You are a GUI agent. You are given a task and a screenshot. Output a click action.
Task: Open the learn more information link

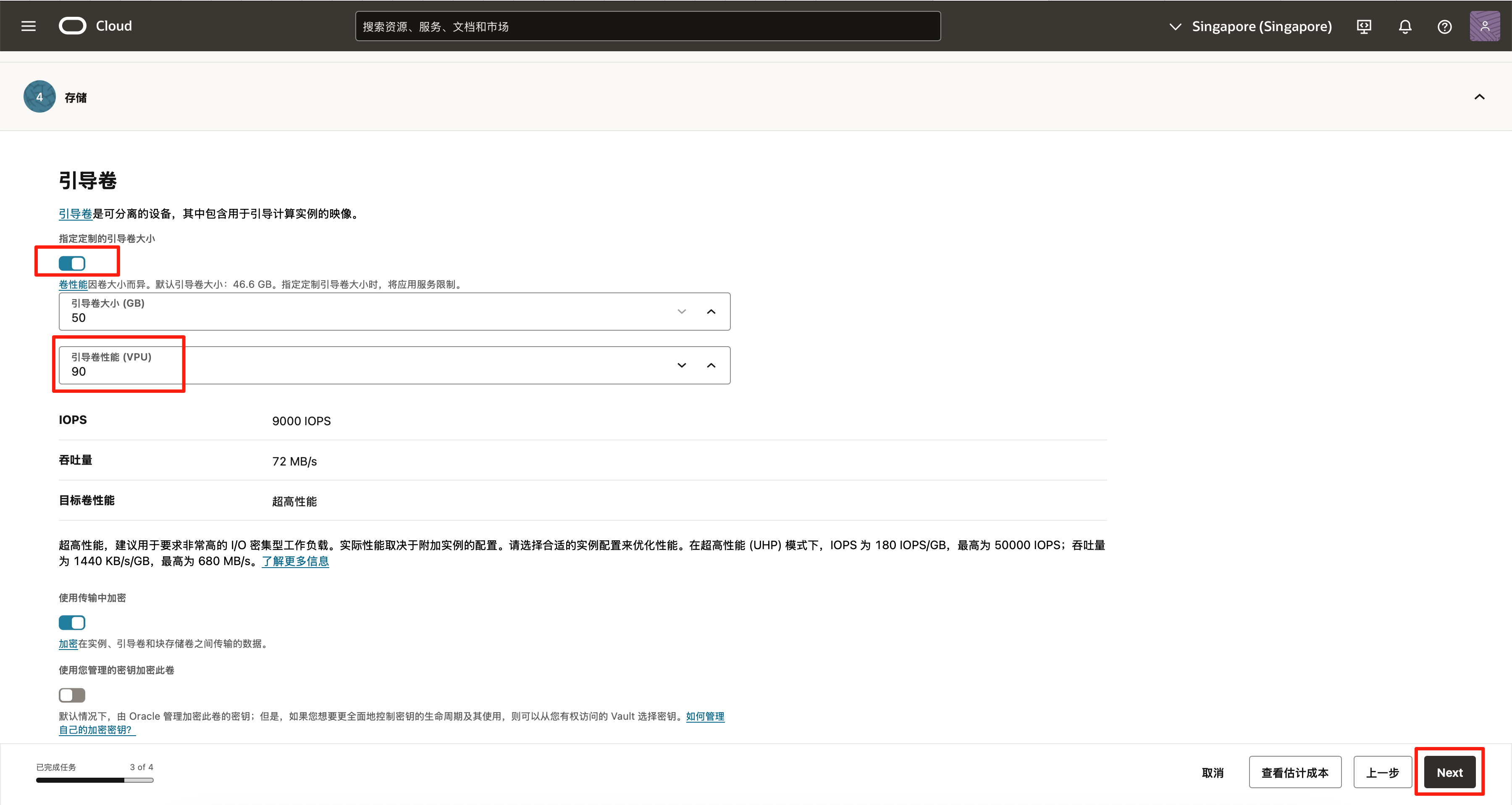pyautogui.click(x=295, y=561)
